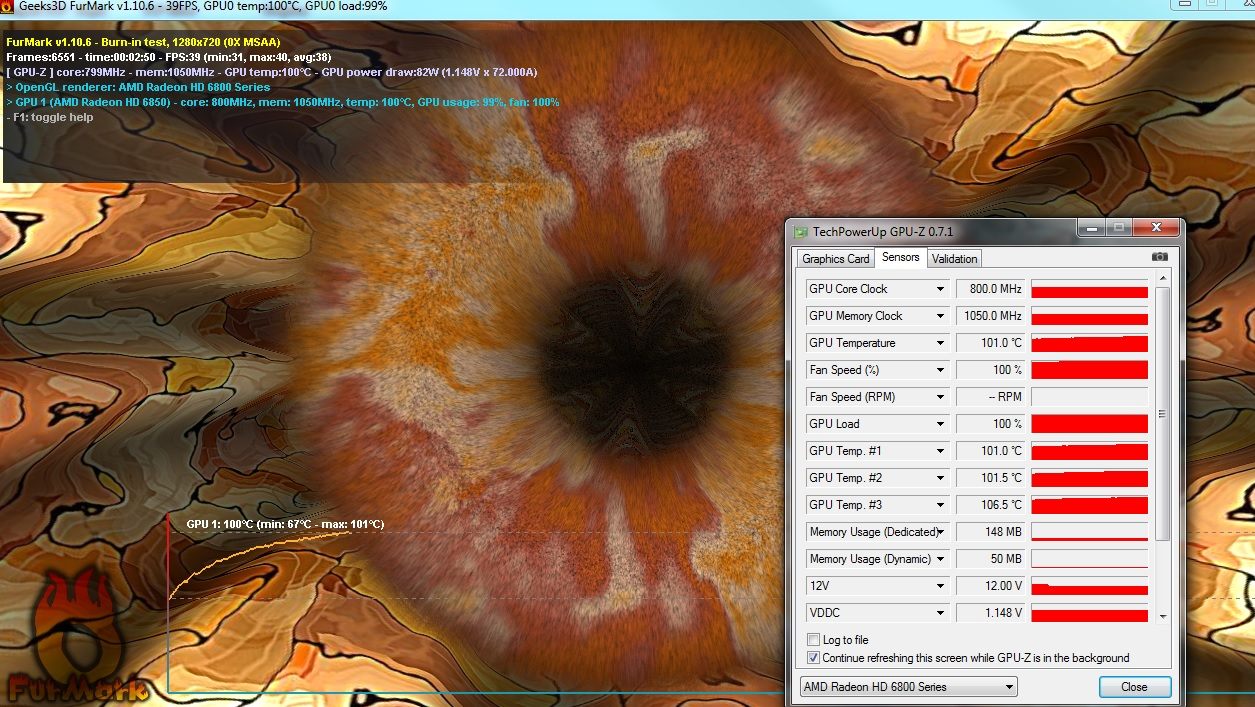Click the "TechPowerUp GPU-Z 0.7.1" title text
Image resolution: width=1255 pixels, height=707 pixels.
[883, 232]
